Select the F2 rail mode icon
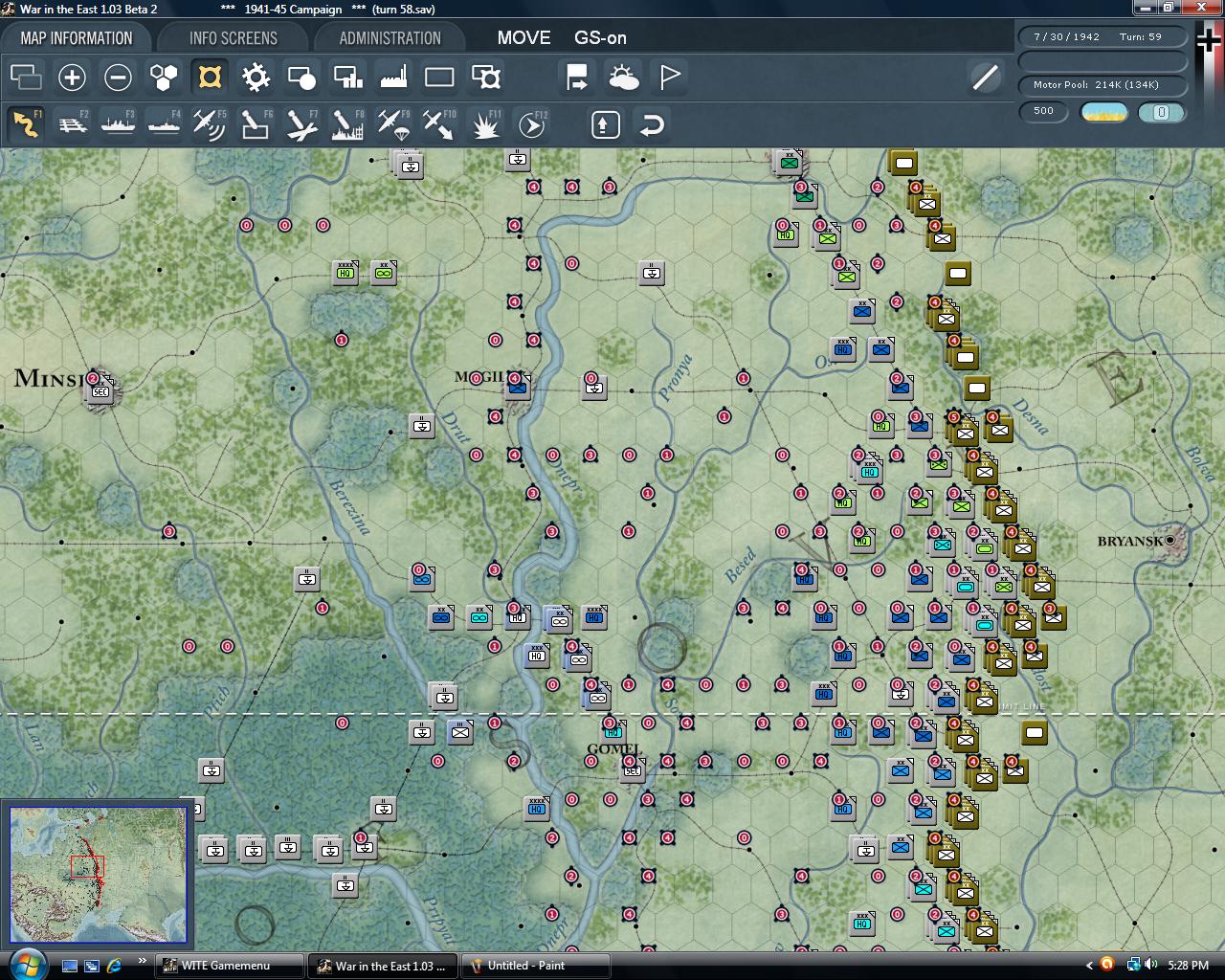Viewport: 1225px width, 980px height. (72, 124)
